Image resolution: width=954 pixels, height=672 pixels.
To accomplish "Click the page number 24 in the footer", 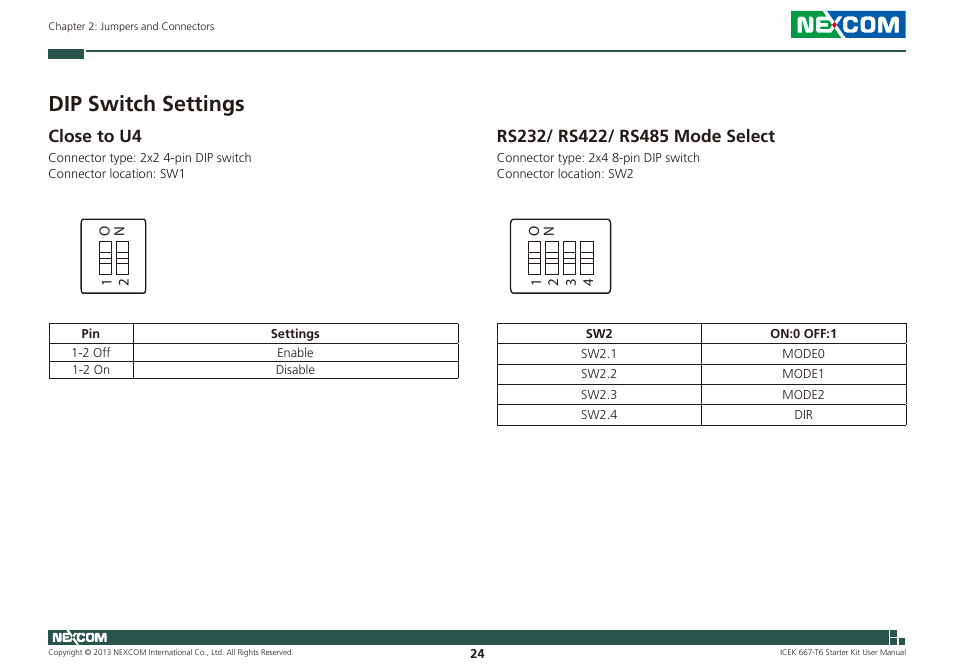I will (x=477, y=654).
